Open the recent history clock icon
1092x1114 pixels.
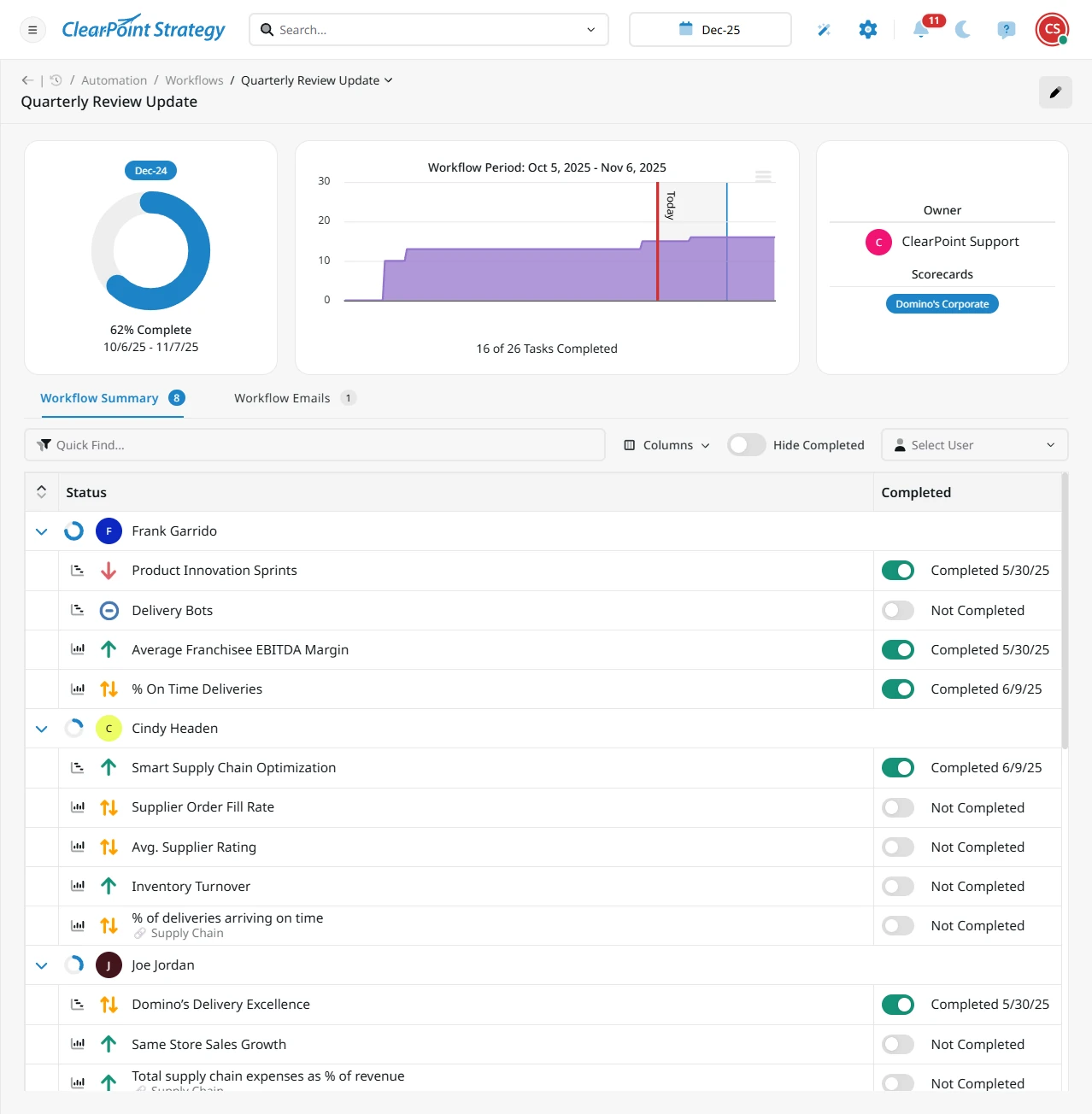[x=56, y=80]
